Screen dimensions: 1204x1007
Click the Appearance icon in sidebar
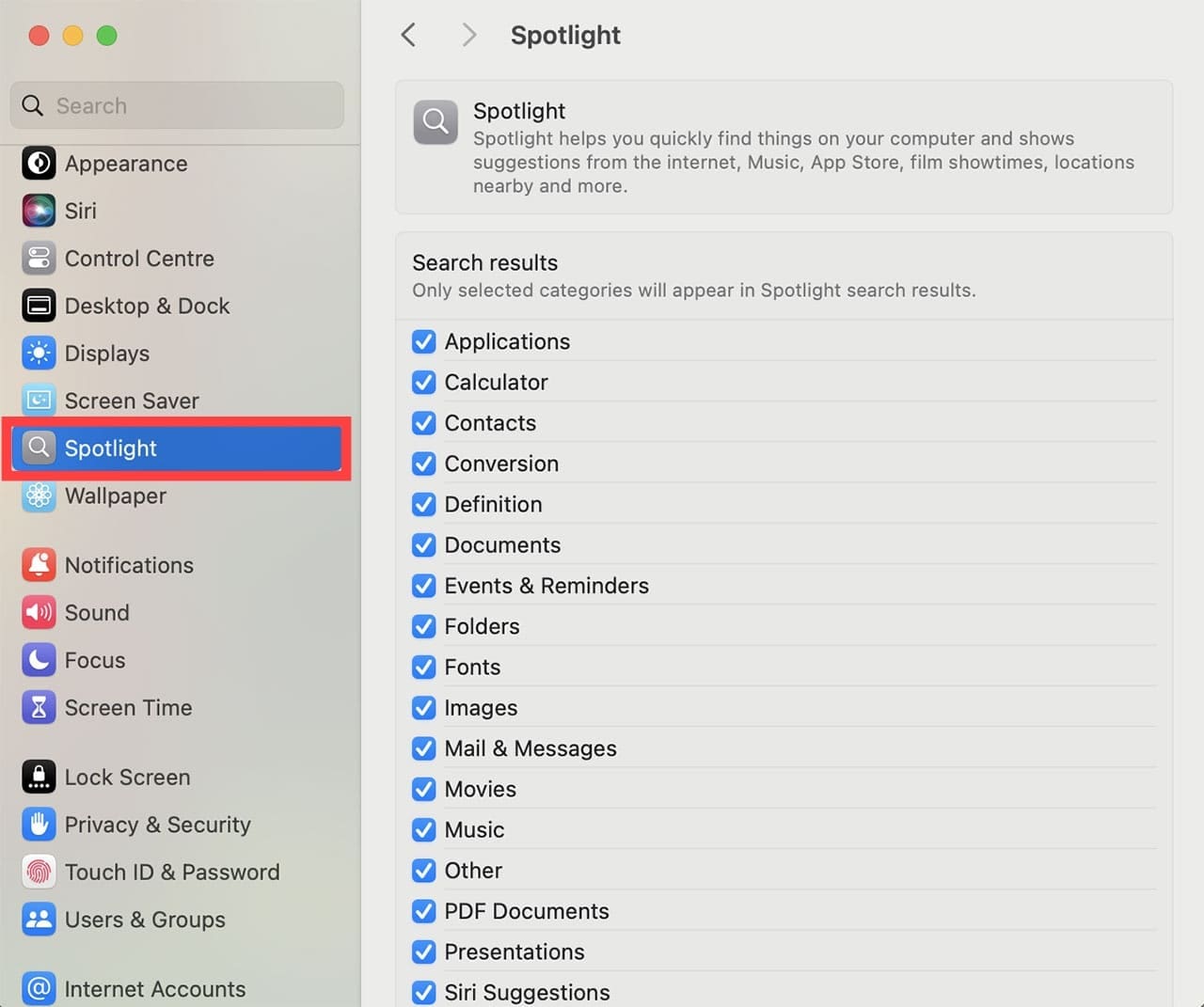(x=39, y=164)
